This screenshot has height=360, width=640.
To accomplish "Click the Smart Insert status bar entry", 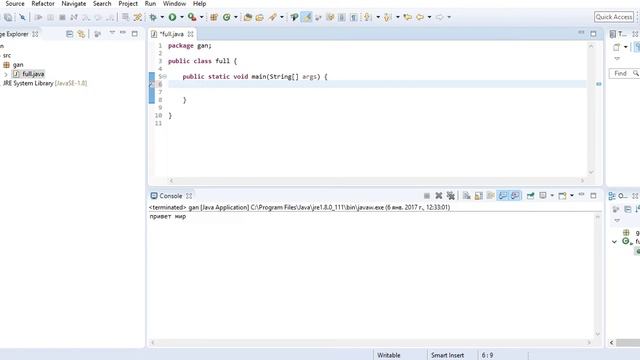I will pos(447,355).
